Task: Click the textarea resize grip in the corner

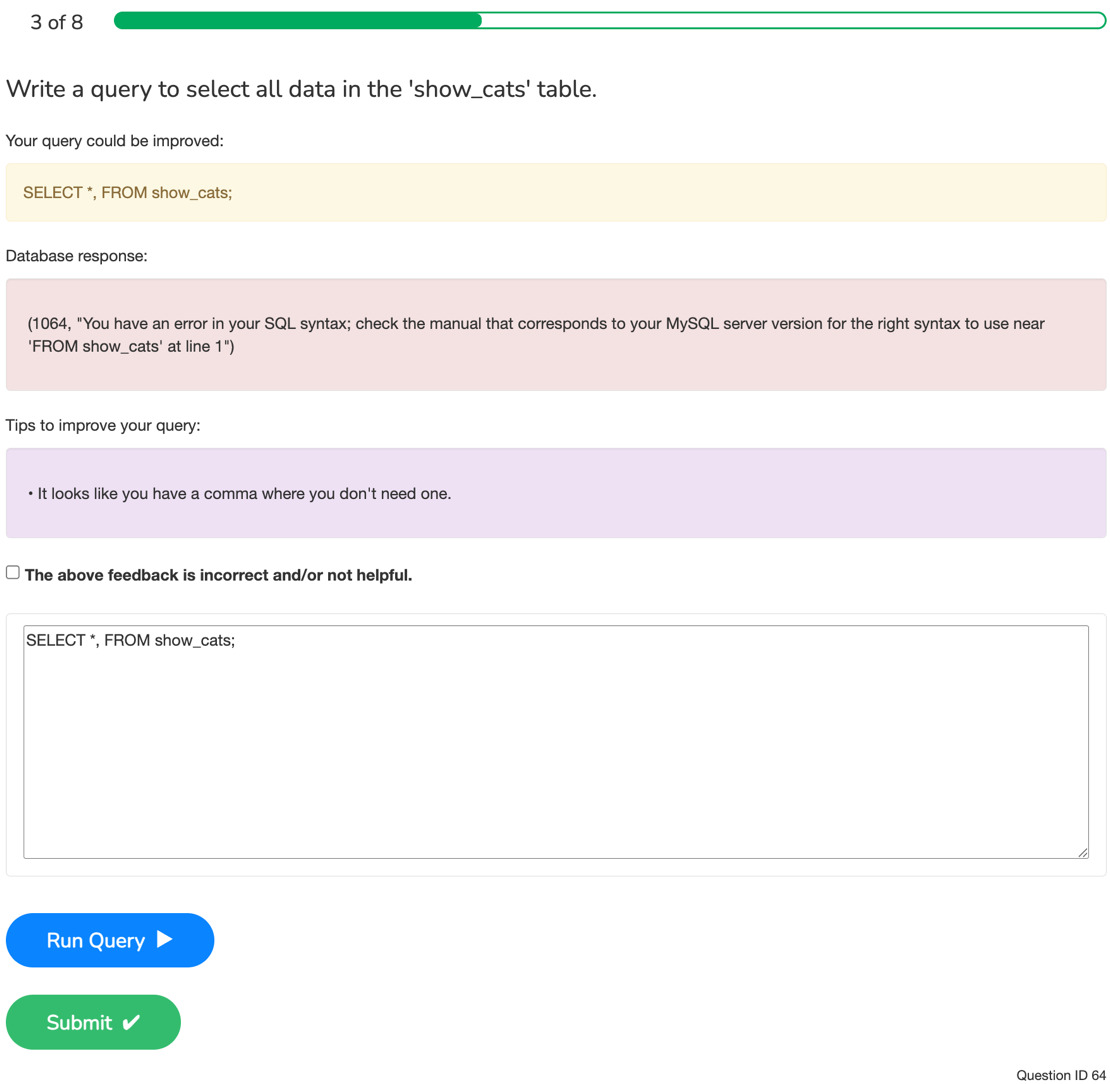Action: click(x=1083, y=852)
